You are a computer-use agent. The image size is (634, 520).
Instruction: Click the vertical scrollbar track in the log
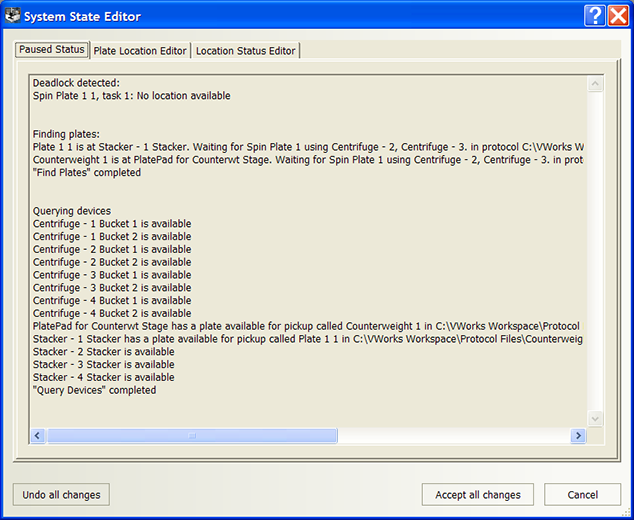click(596, 250)
